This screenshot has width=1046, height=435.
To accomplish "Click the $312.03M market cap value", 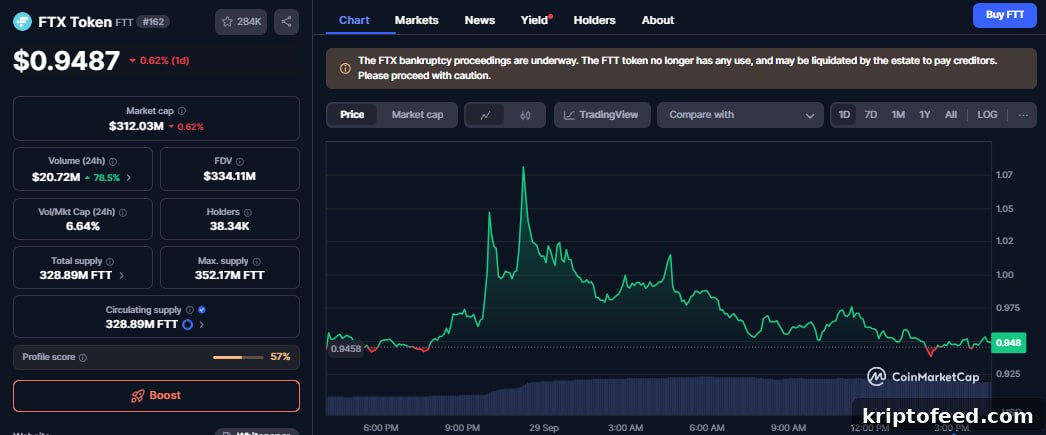I will [x=136, y=126].
